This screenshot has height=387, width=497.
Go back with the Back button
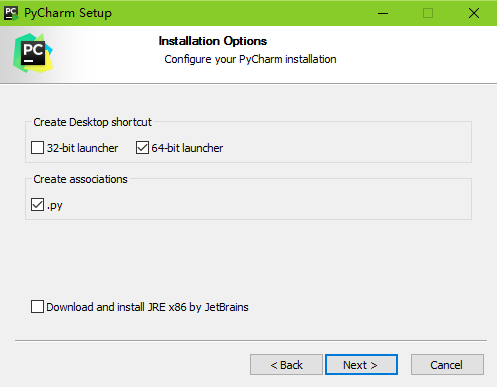click(286, 365)
